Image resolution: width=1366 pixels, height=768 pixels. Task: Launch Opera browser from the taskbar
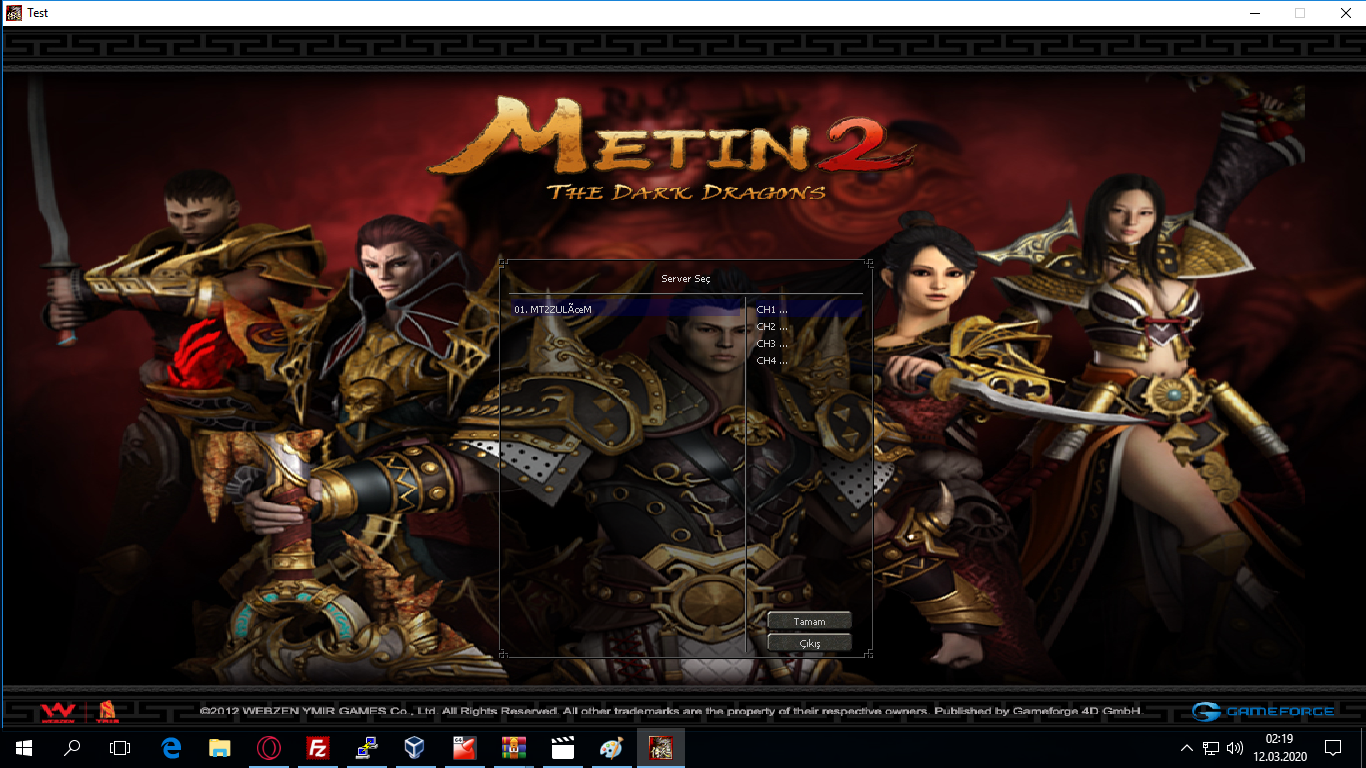point(269,747)
